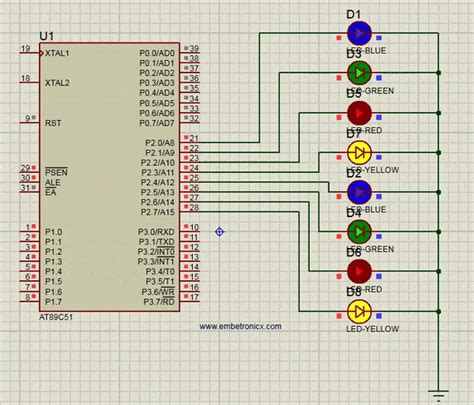Click the P2.6/A14 pin label
The image size is (474, 405).
click(x=158, y=202)
